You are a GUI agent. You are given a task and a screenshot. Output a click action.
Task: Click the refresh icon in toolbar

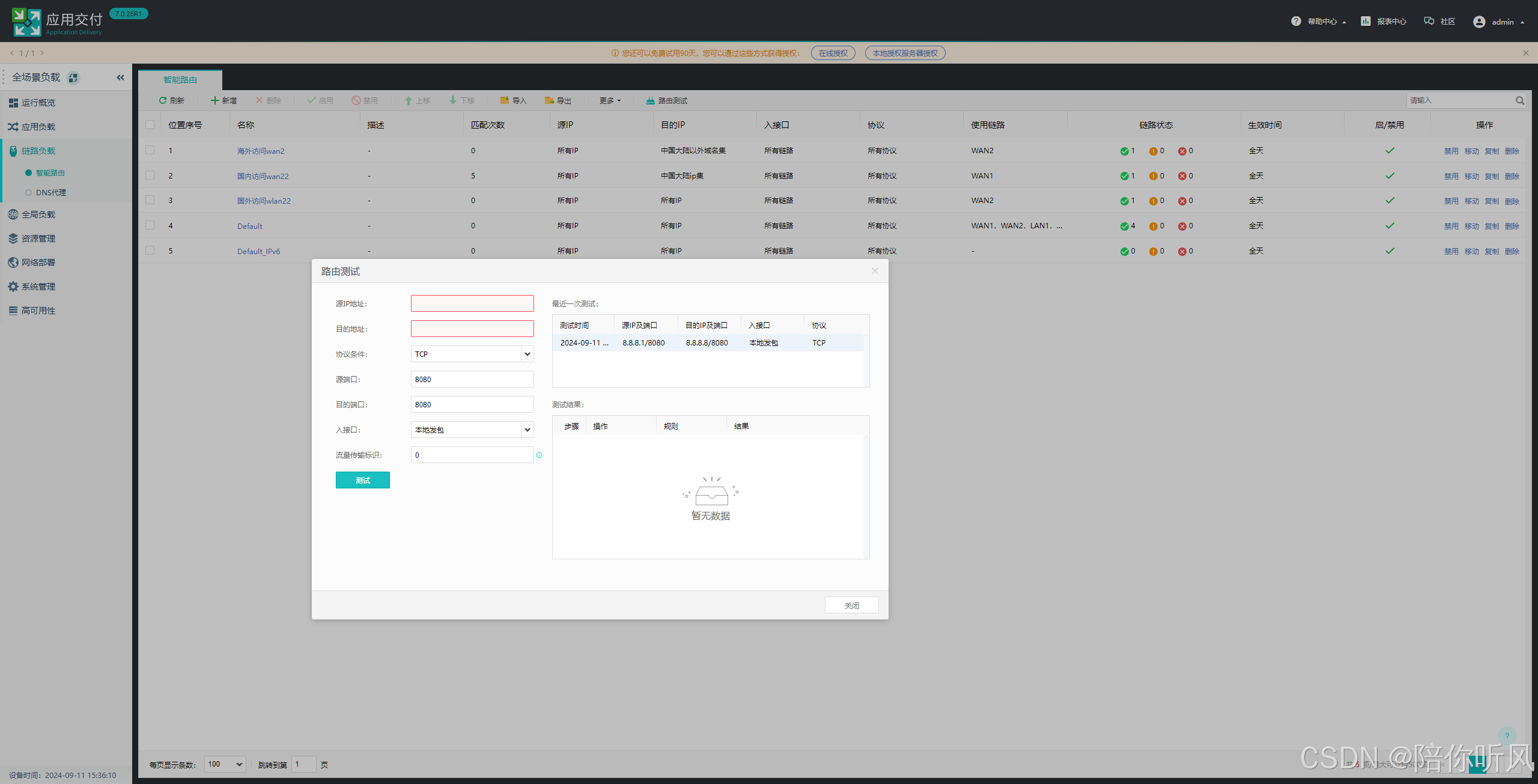click(162, 100)
